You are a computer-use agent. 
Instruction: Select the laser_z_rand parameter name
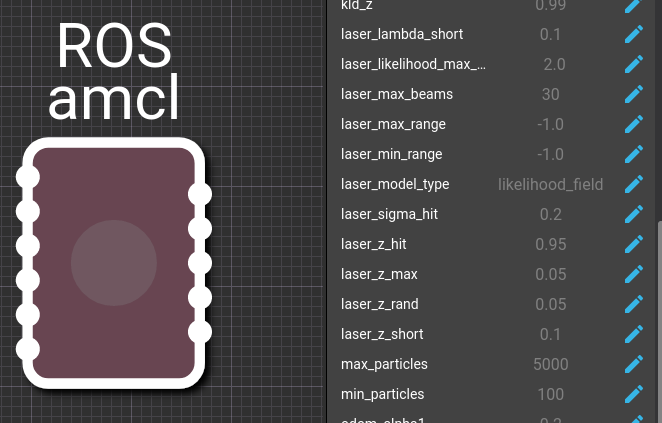click(380, 304)
